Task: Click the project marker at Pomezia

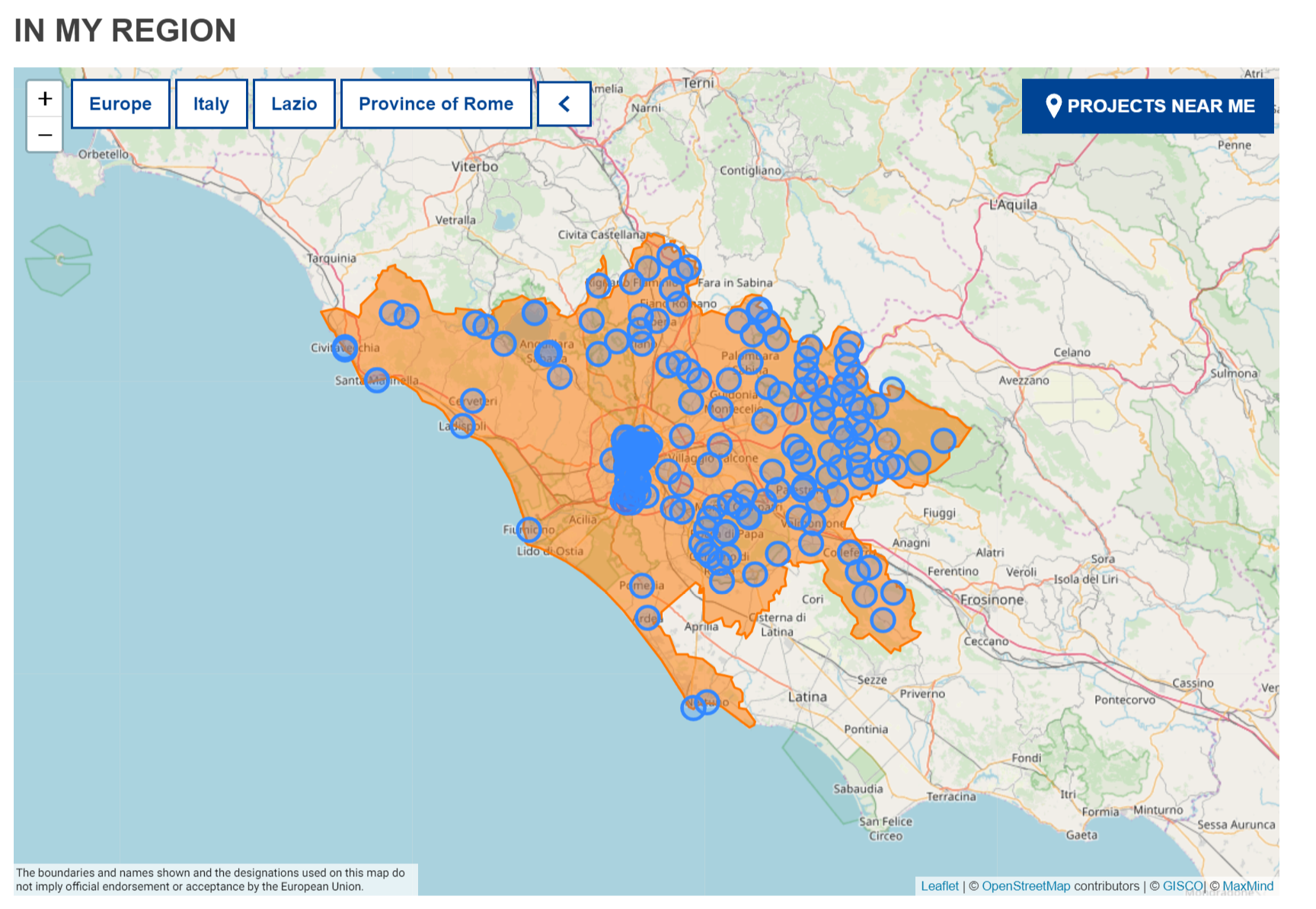Action: (x=642, y=585)
